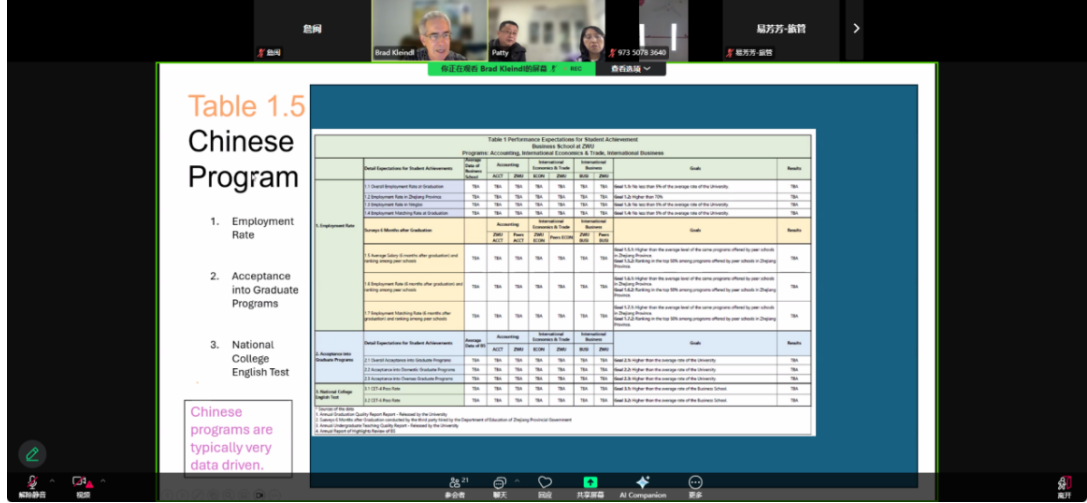Select the 973 5078 3640 participant tile
The height and width of the screenshot is (503, 1087).
pos(664,30)
